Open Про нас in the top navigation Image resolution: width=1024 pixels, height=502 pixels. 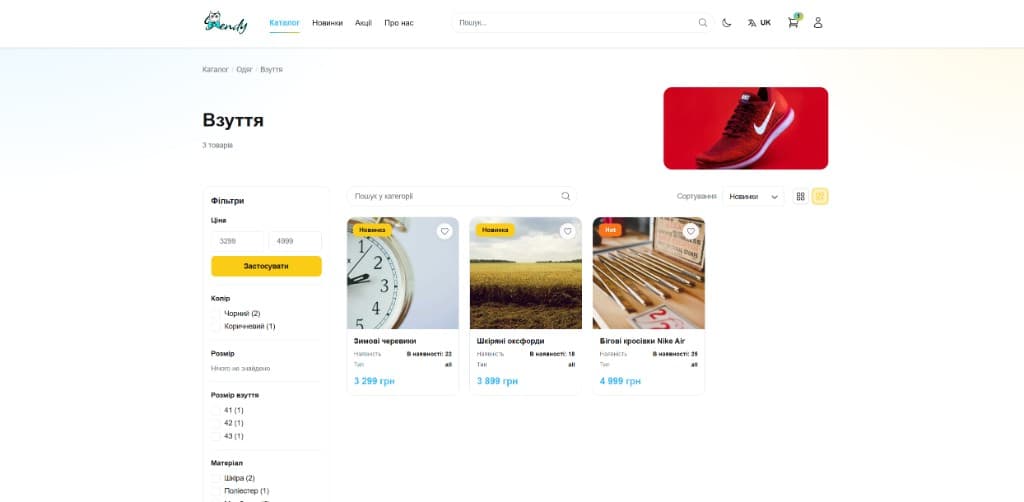(x=398, y=23)
